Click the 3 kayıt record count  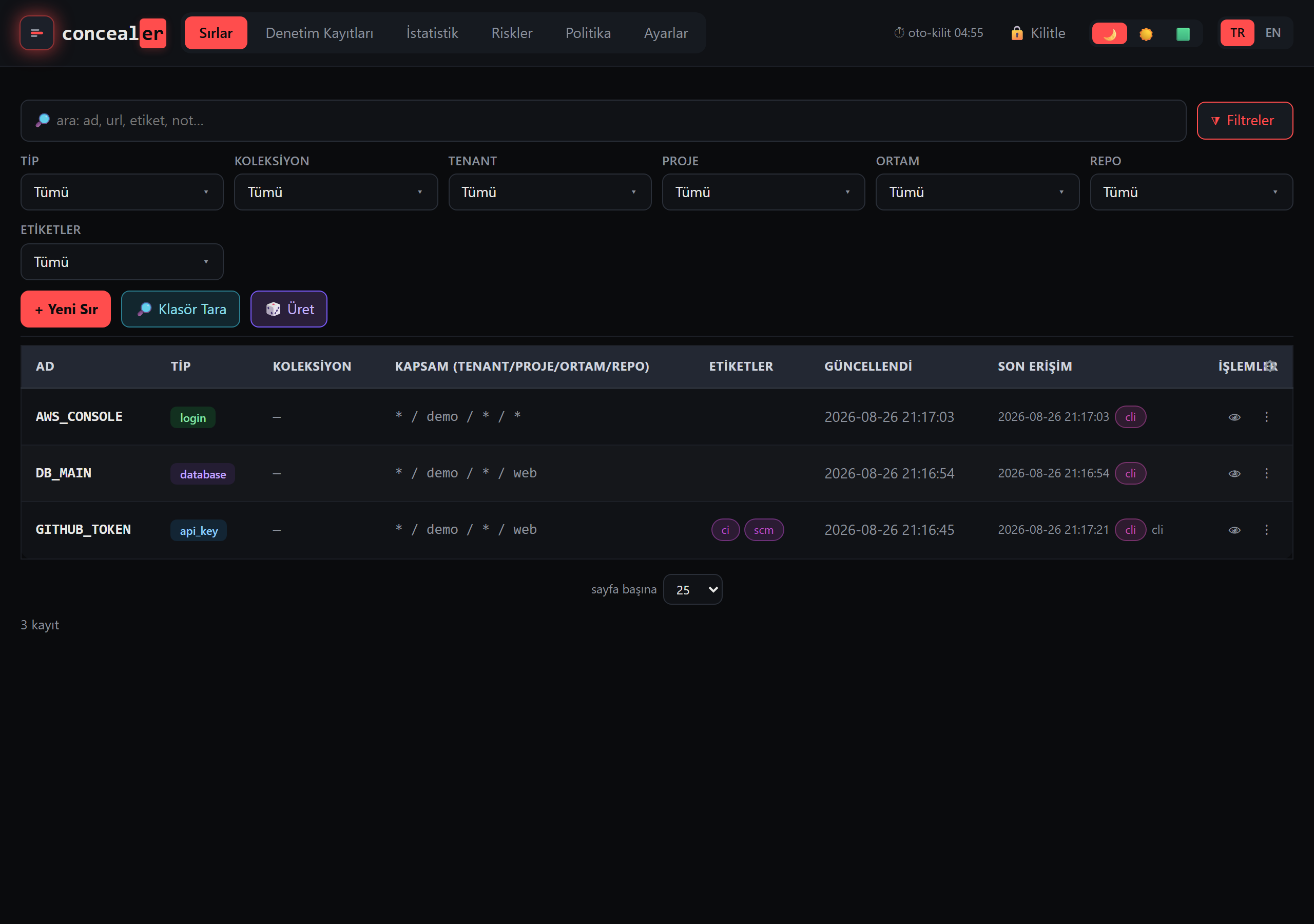(x=40, y=625)
